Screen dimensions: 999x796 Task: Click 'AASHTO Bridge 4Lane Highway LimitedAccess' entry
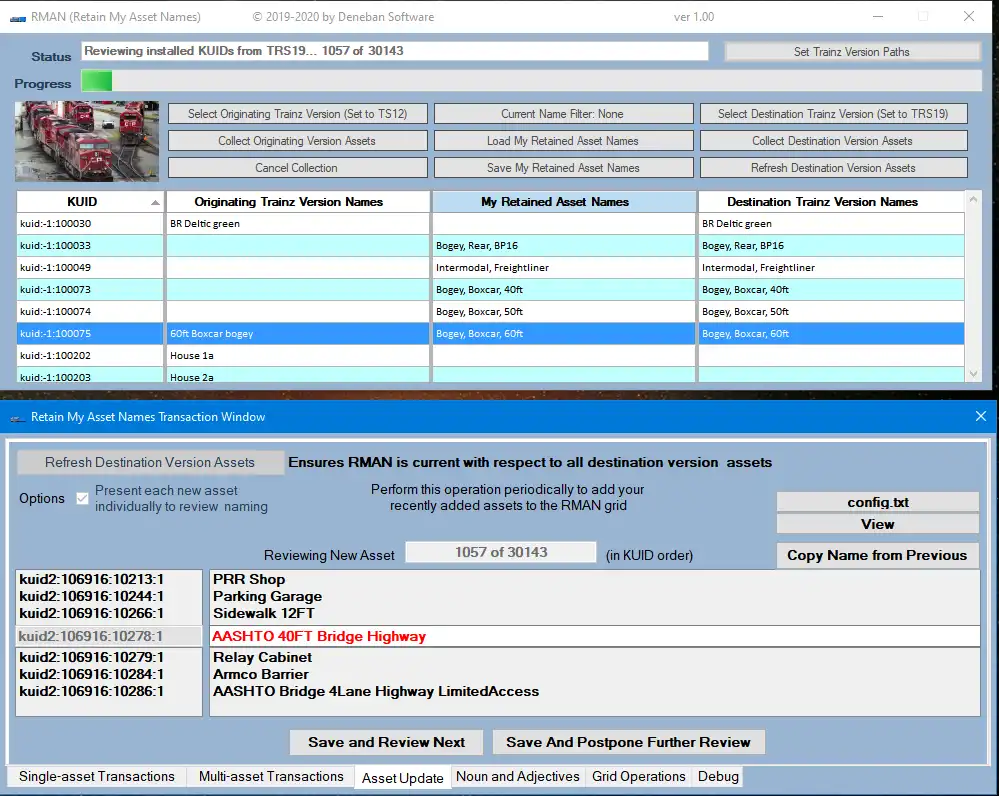pos(376,691)
